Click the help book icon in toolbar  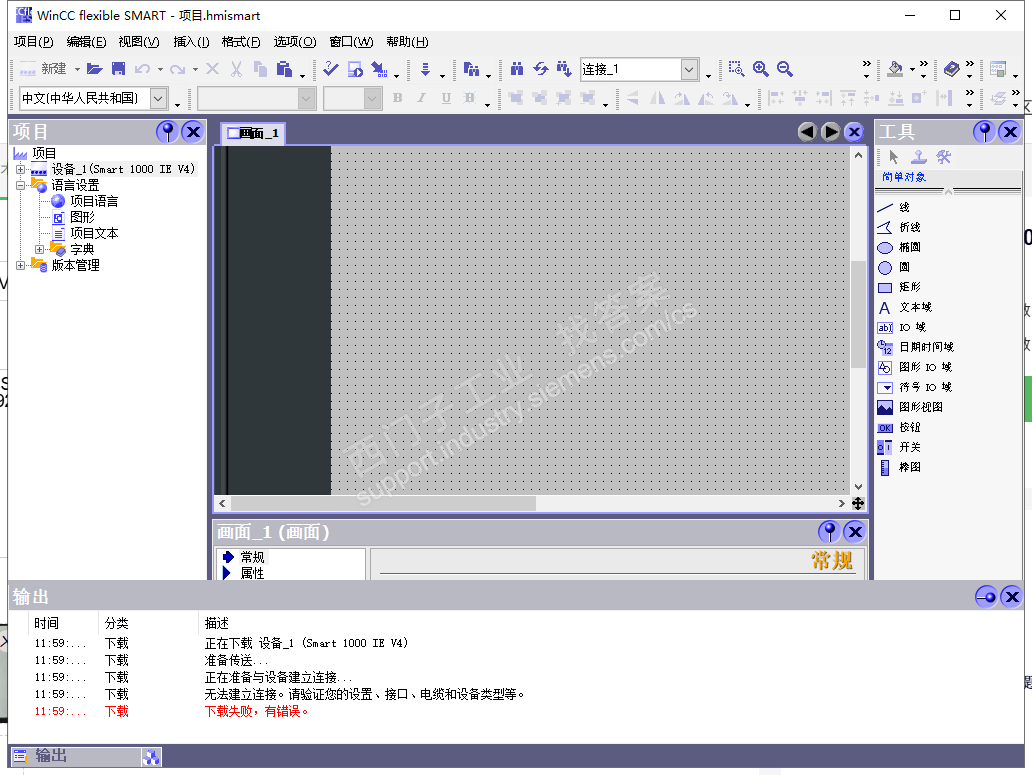[x=952, y=69]
